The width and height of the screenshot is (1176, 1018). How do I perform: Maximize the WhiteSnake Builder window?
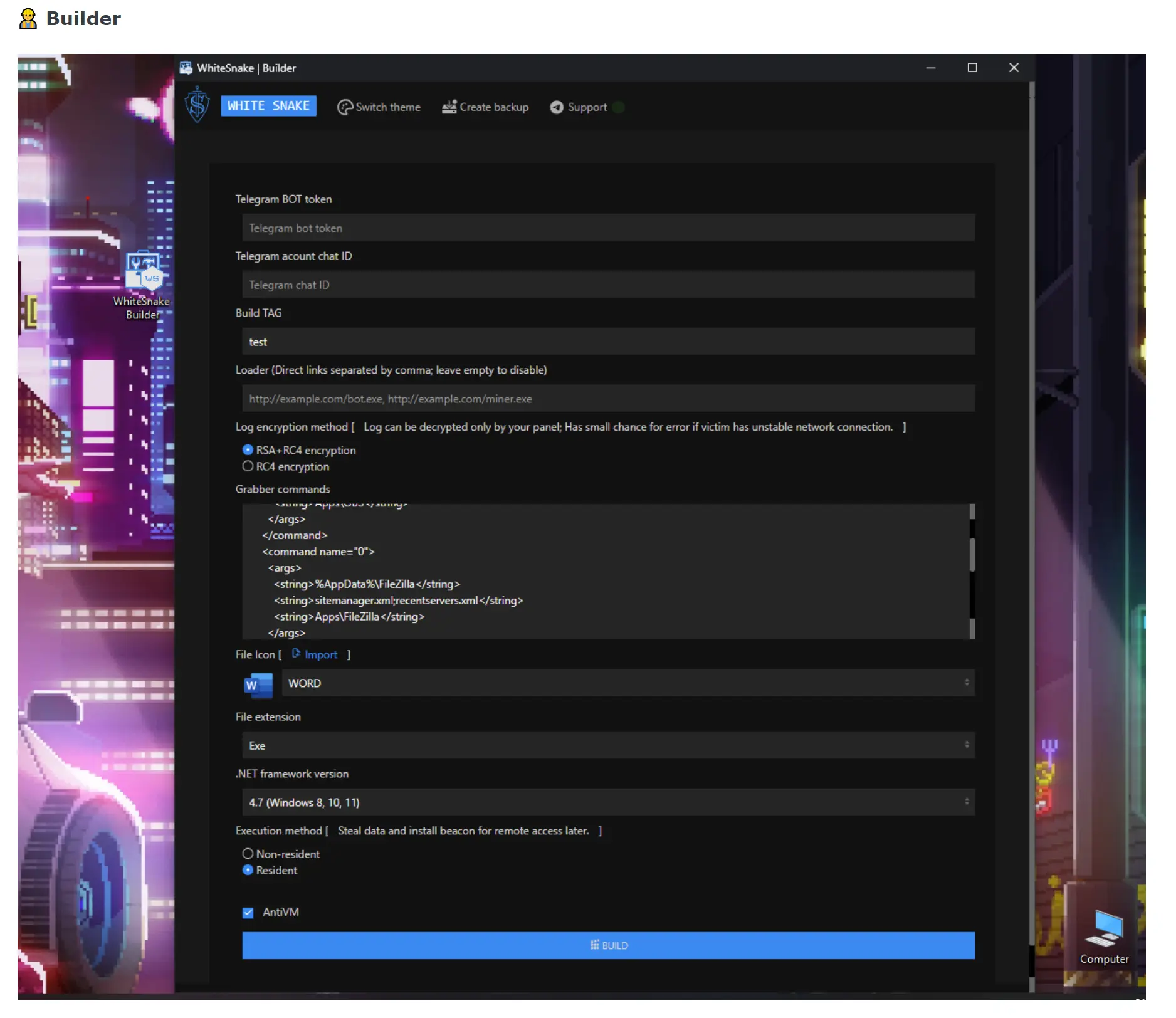pyautogui.click(x=972, y=68)
